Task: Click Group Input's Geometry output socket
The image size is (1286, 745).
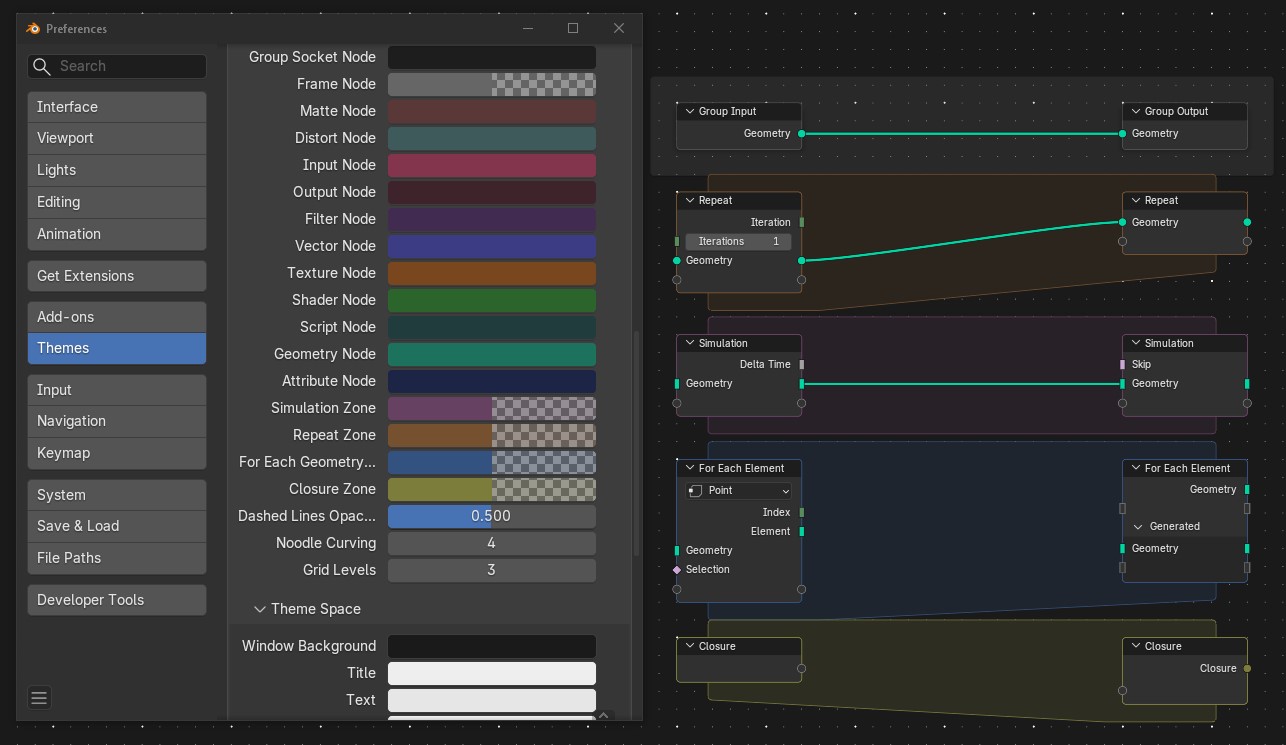Action: [x=801, y=133]
